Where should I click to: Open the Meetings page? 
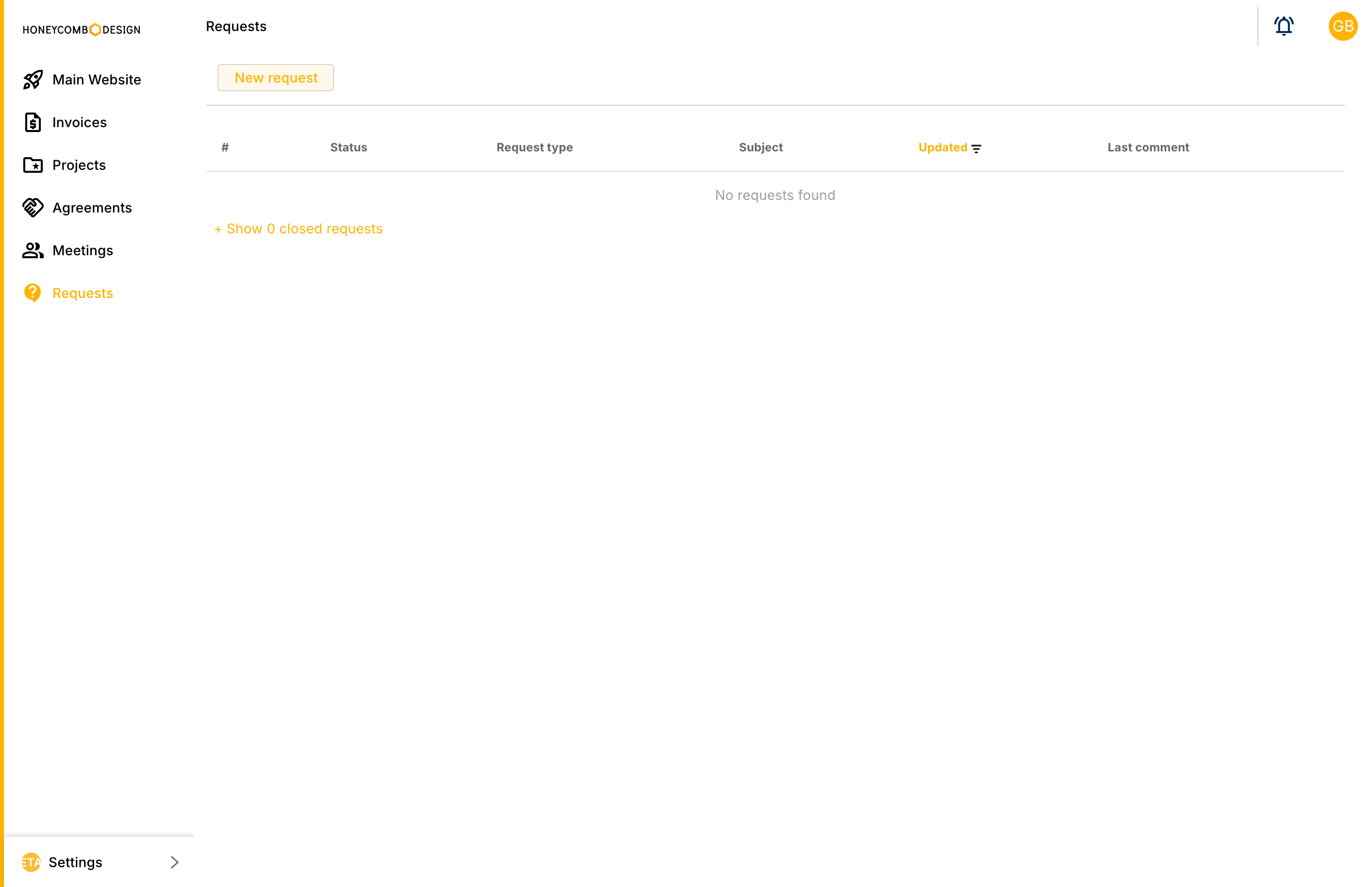(x=83, y=250)
